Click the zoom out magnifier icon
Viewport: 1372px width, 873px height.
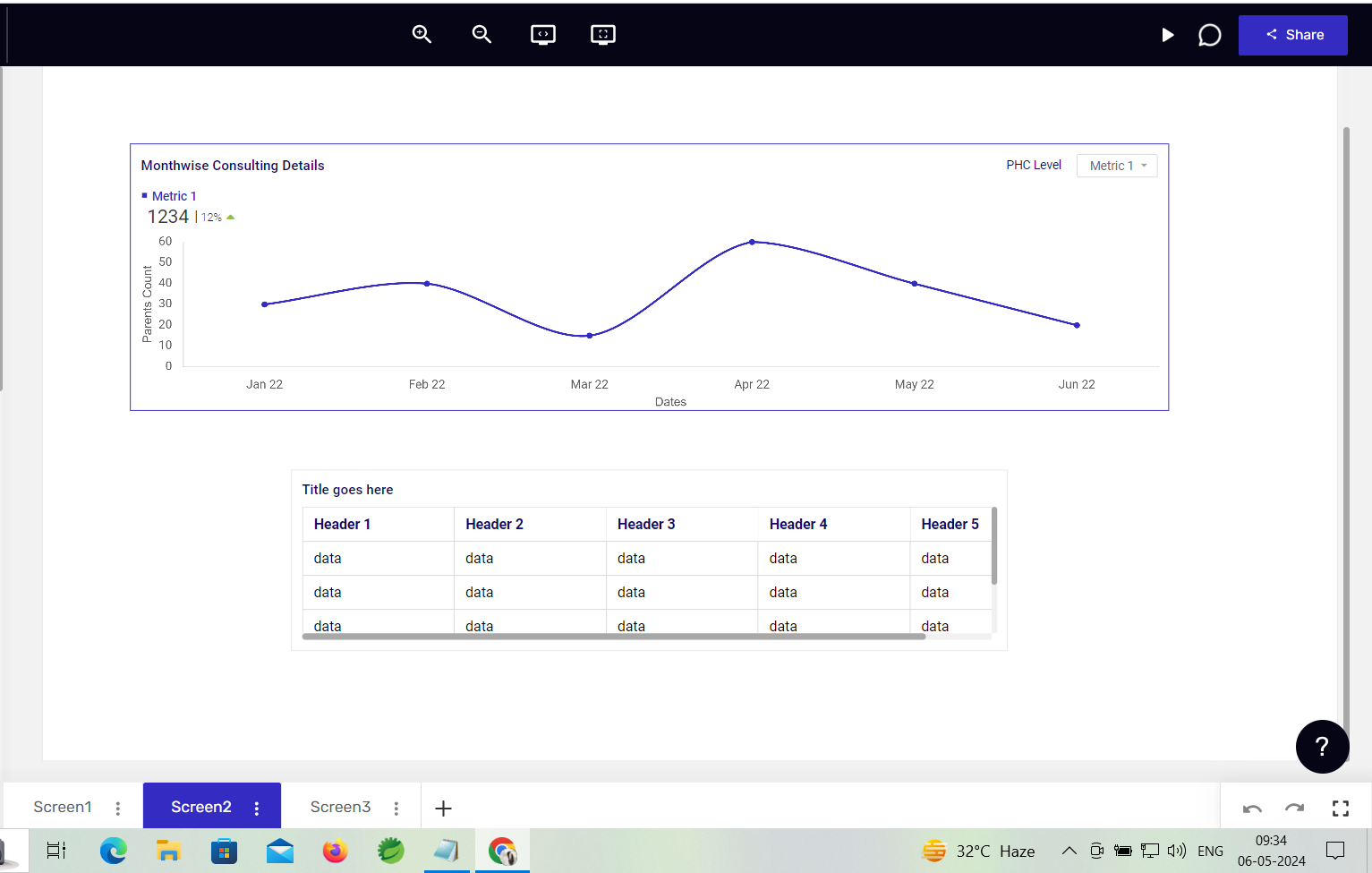point(481,34)
